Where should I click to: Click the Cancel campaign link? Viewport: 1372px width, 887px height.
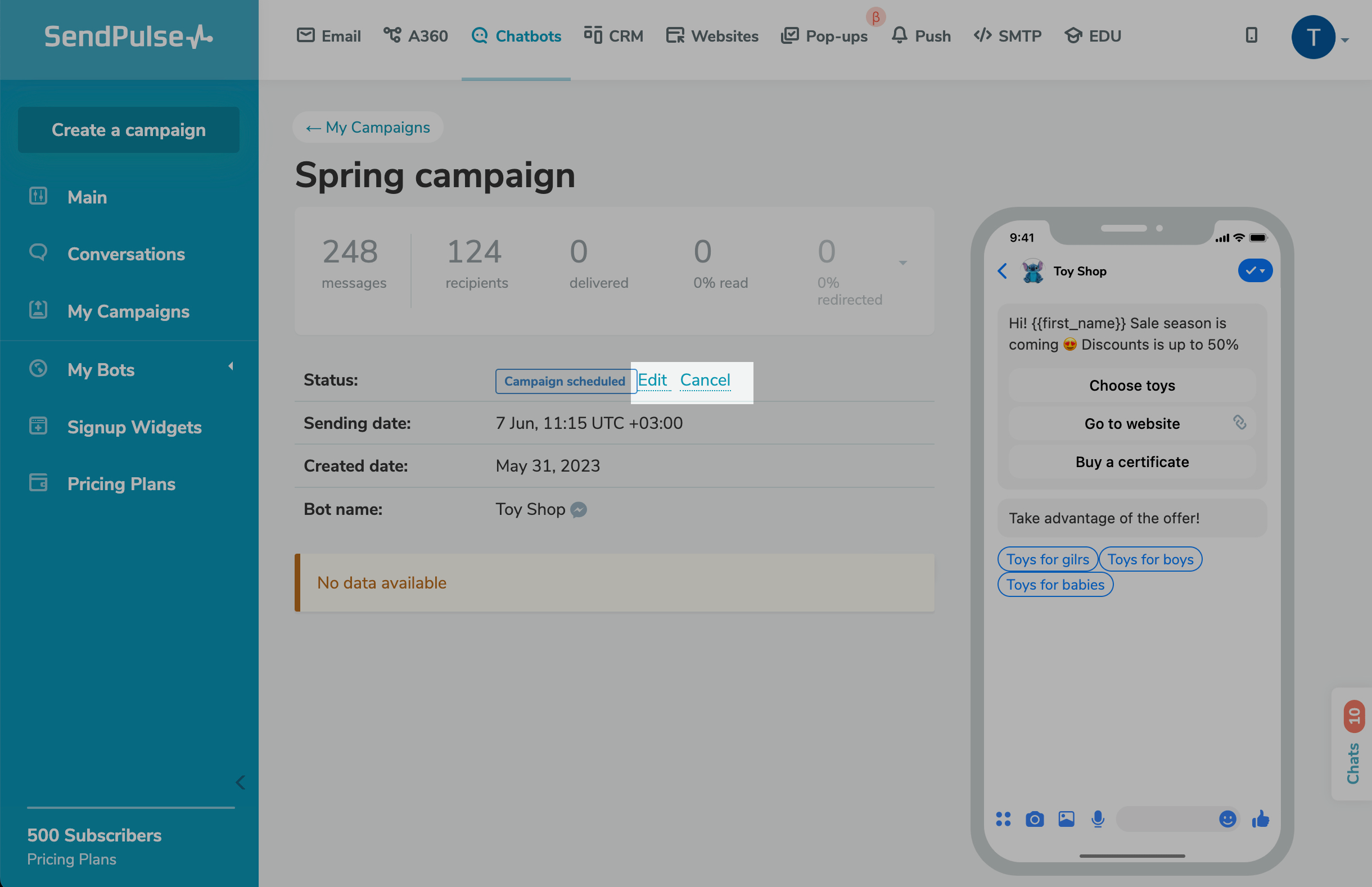705,380
